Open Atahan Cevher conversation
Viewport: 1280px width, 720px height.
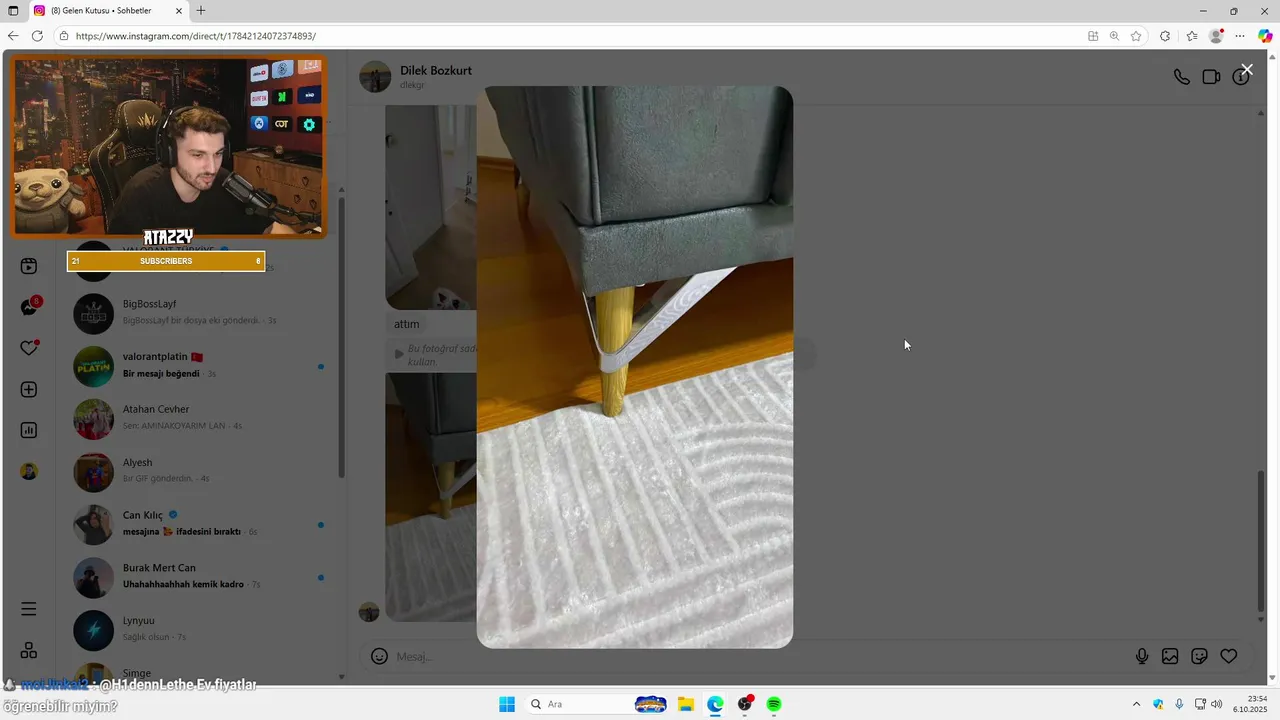click(200, 417)
